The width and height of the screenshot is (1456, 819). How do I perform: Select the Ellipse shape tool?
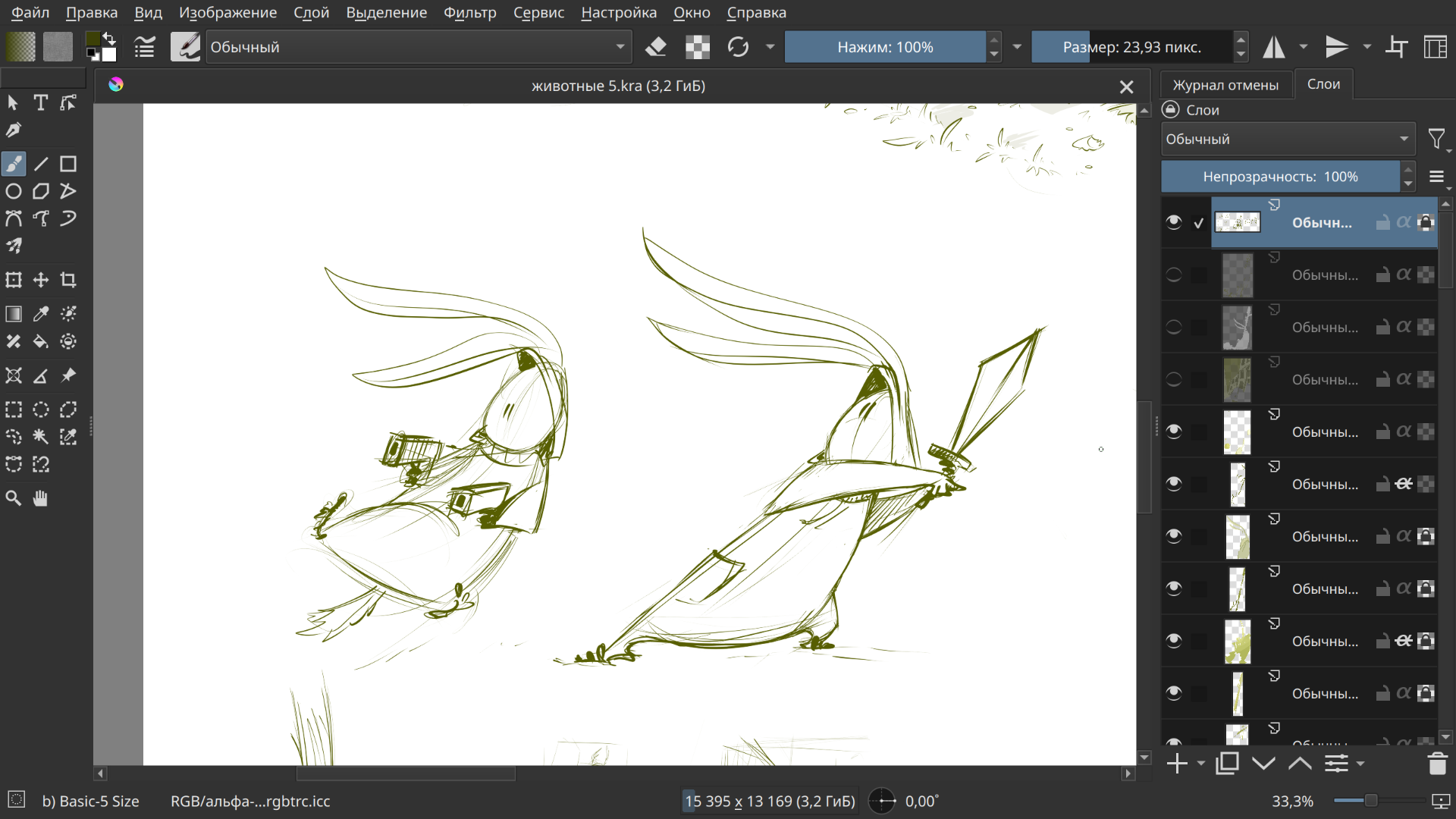[14, 191]
